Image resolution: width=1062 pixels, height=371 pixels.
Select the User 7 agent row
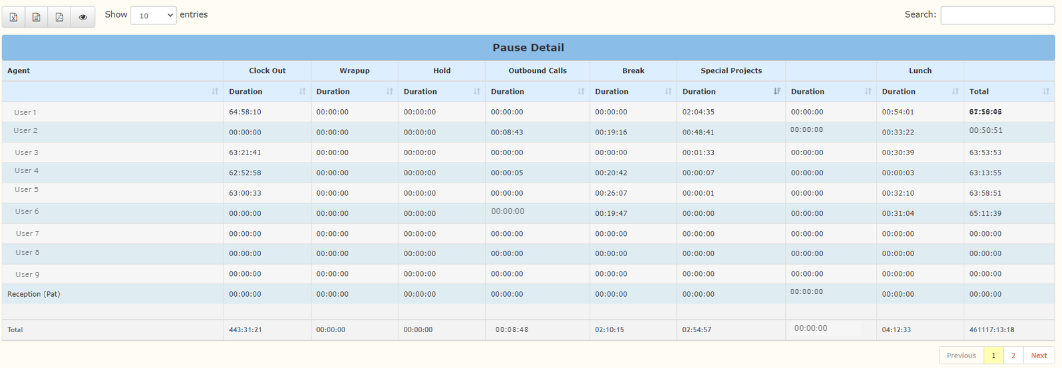tap(528, 234)
